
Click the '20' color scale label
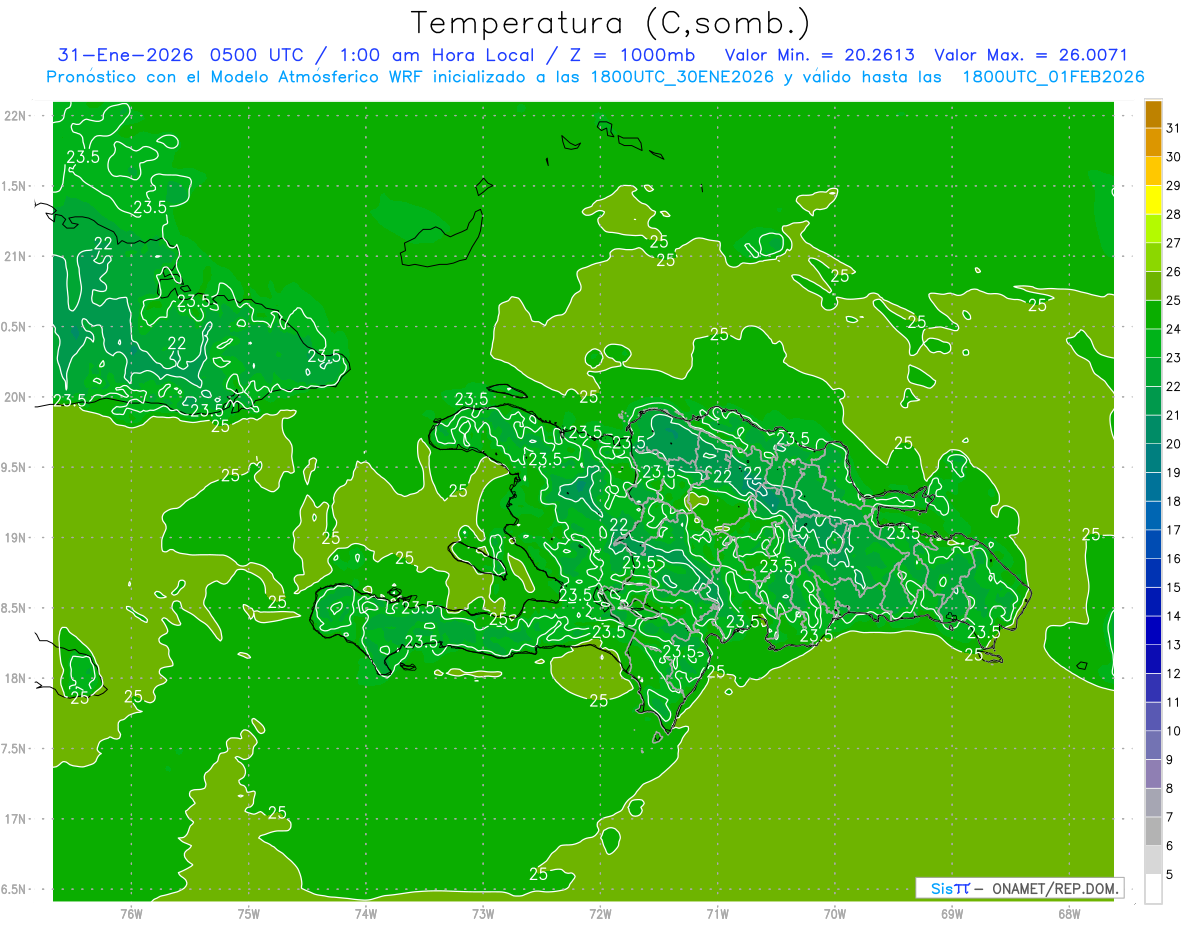point(1173,444)
